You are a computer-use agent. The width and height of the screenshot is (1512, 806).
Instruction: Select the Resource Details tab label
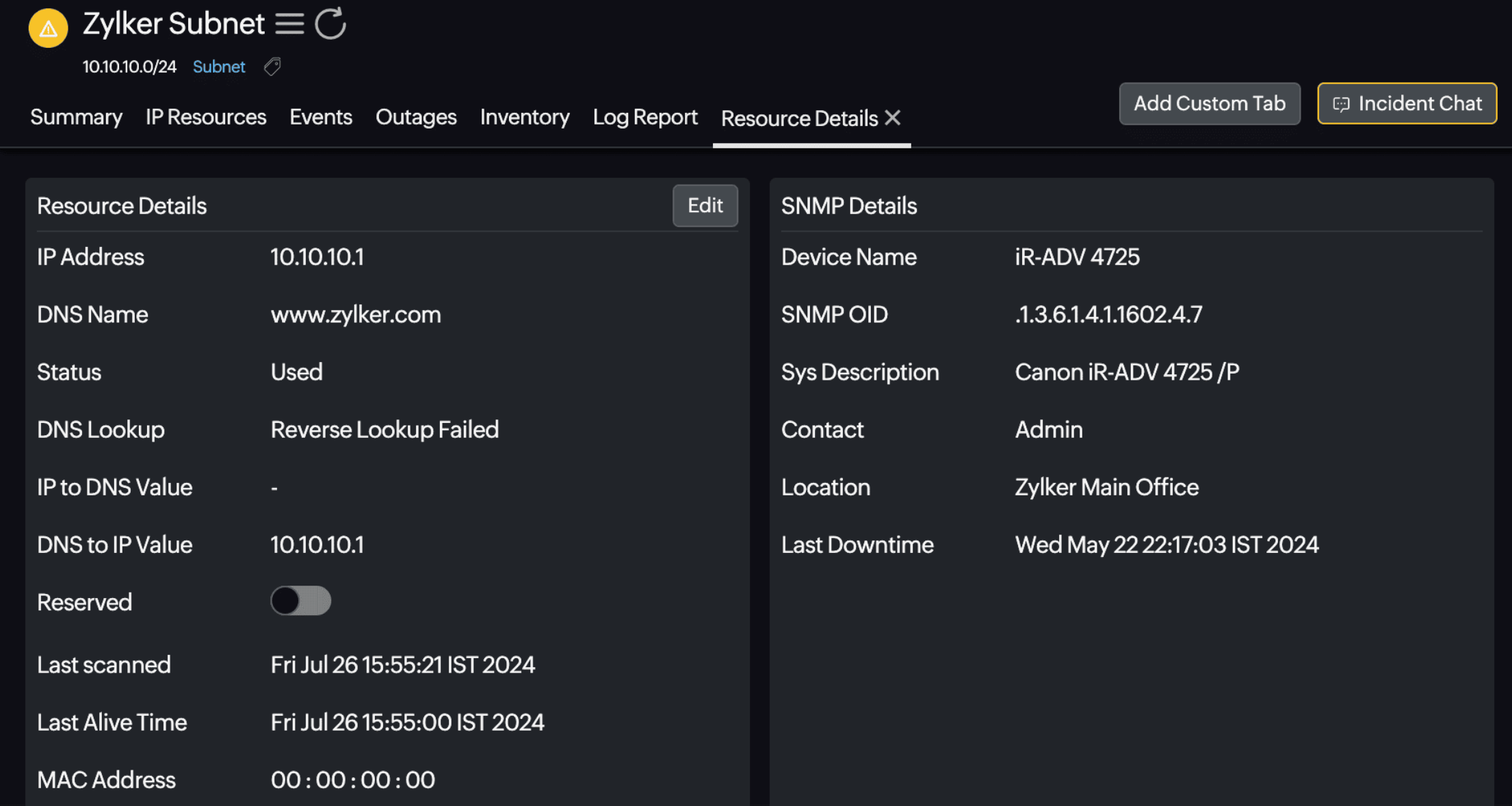click(x=798, y=118)
